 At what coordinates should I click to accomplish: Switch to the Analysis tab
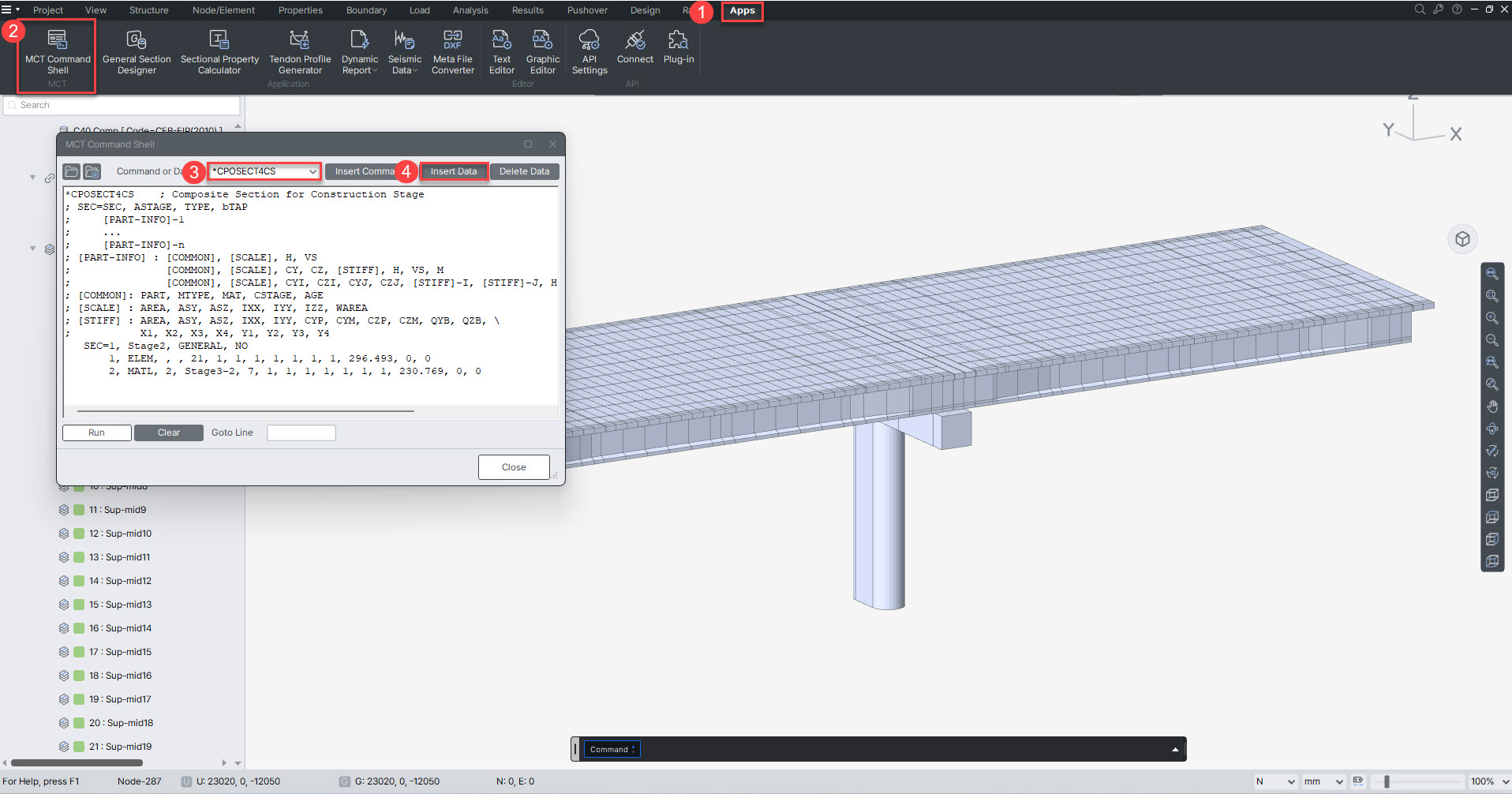[x=470, y=10]
